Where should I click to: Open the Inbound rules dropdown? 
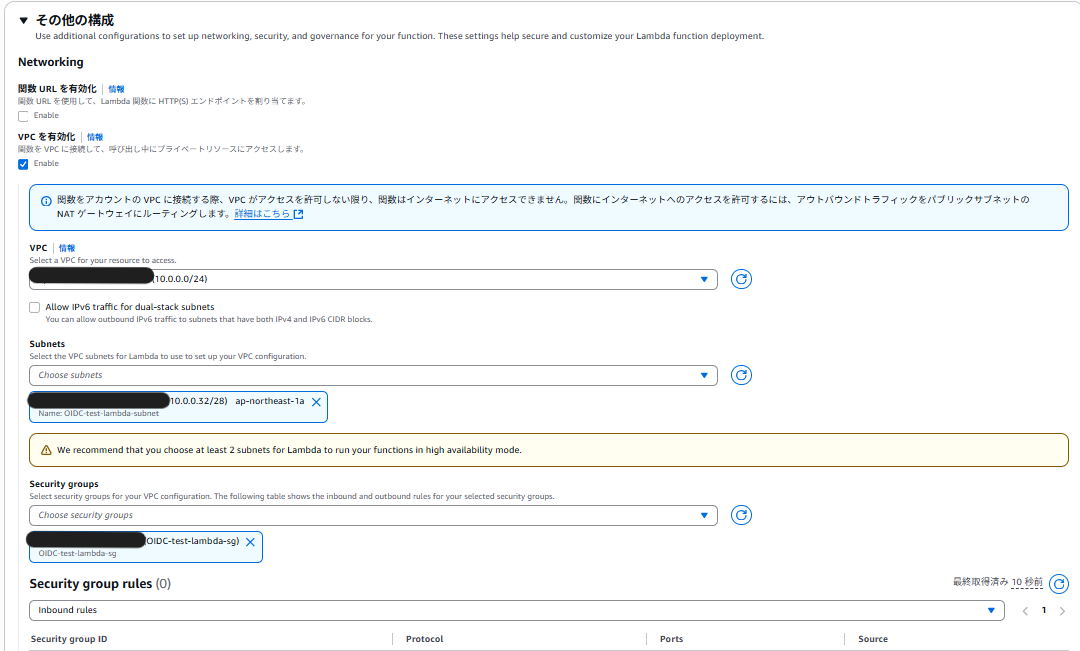pyautogui.click(x=516, y=610)
